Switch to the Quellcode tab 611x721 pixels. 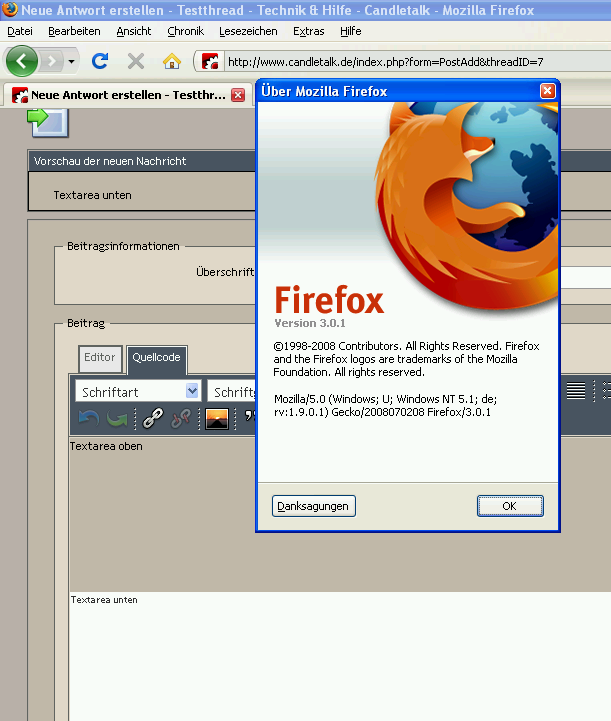click(156, 358)
